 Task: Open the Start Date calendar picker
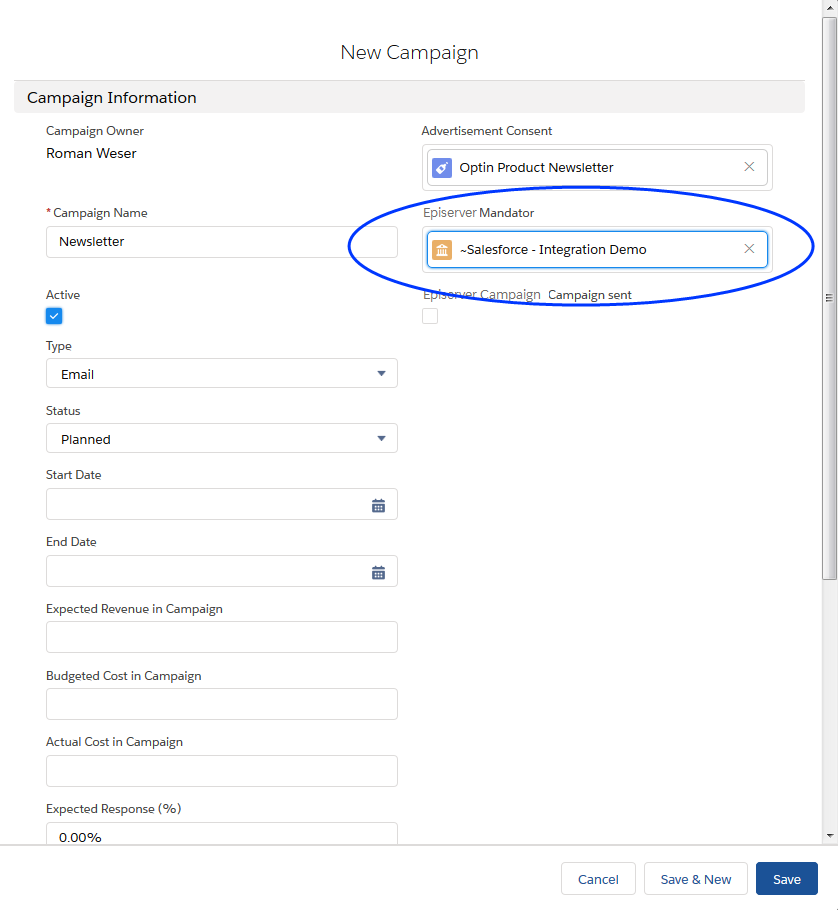(378, 505)
